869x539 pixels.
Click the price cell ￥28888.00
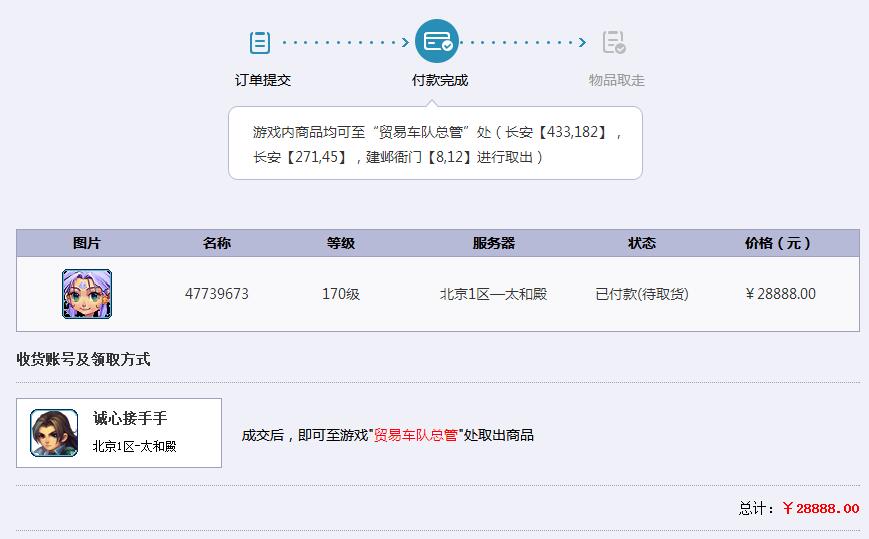tap(780, 294)
